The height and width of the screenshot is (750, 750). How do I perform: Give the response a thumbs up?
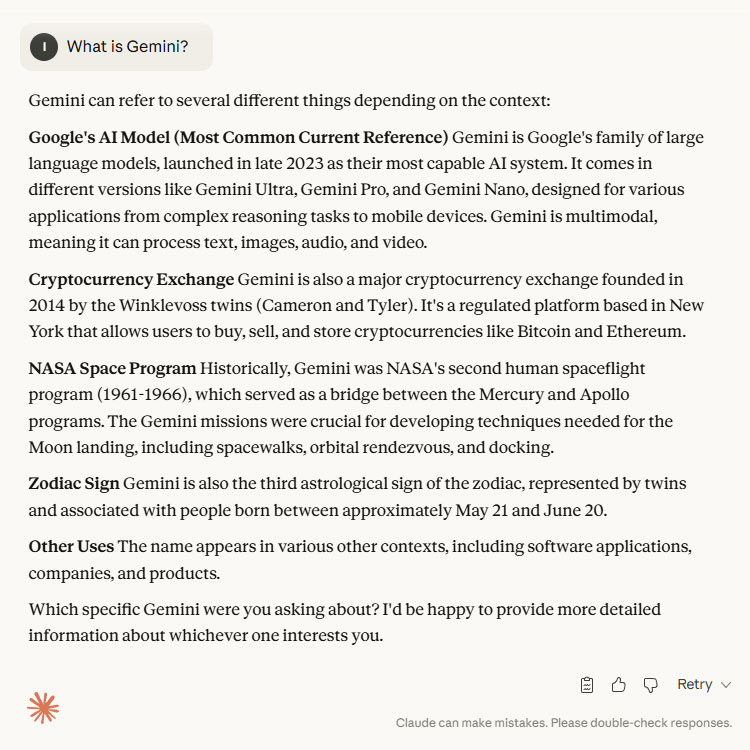click(x=618, y=685)
